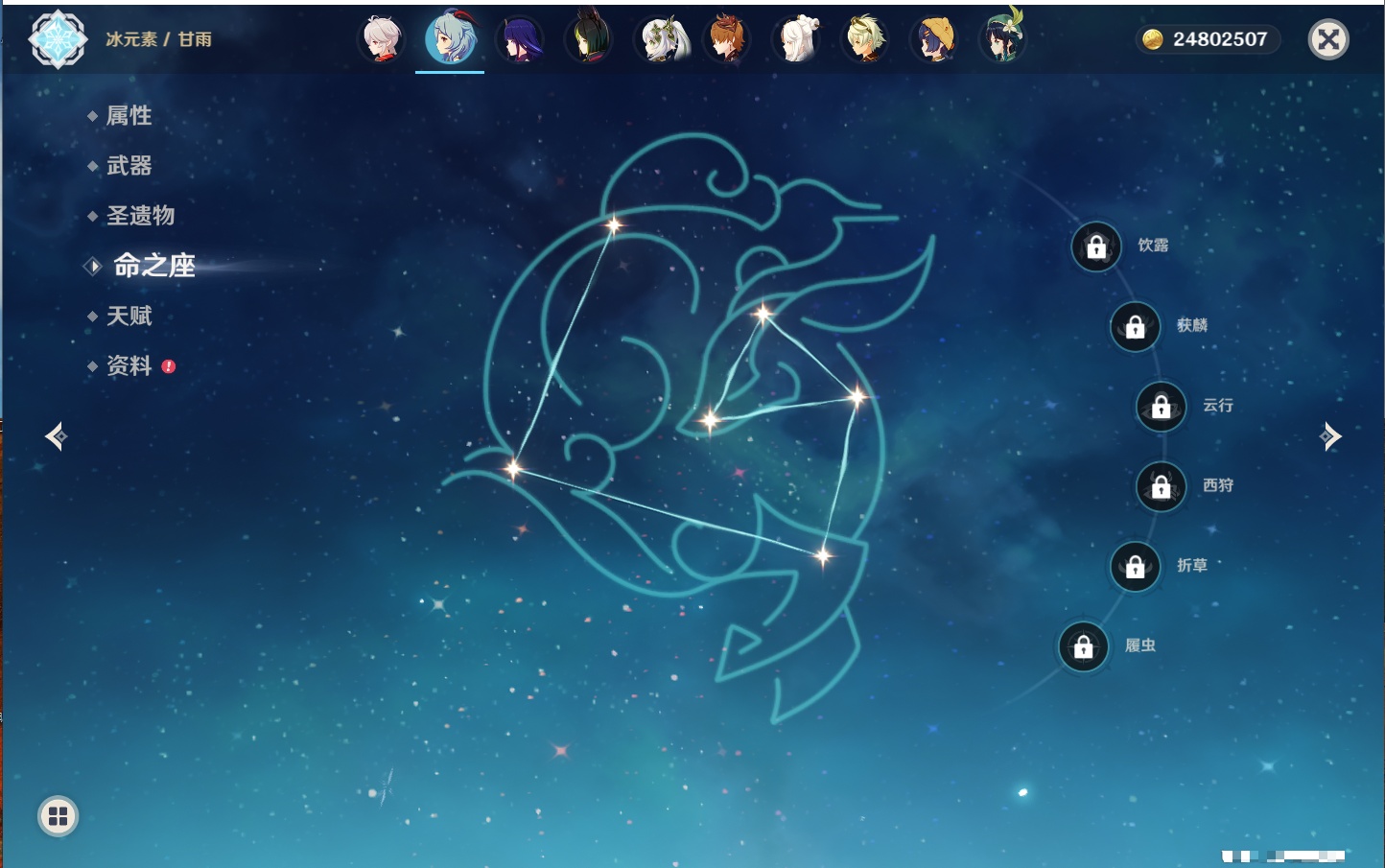Click the 折草 constellation label
This screenshot has width=1385, height=868.
pos(1192,565)
